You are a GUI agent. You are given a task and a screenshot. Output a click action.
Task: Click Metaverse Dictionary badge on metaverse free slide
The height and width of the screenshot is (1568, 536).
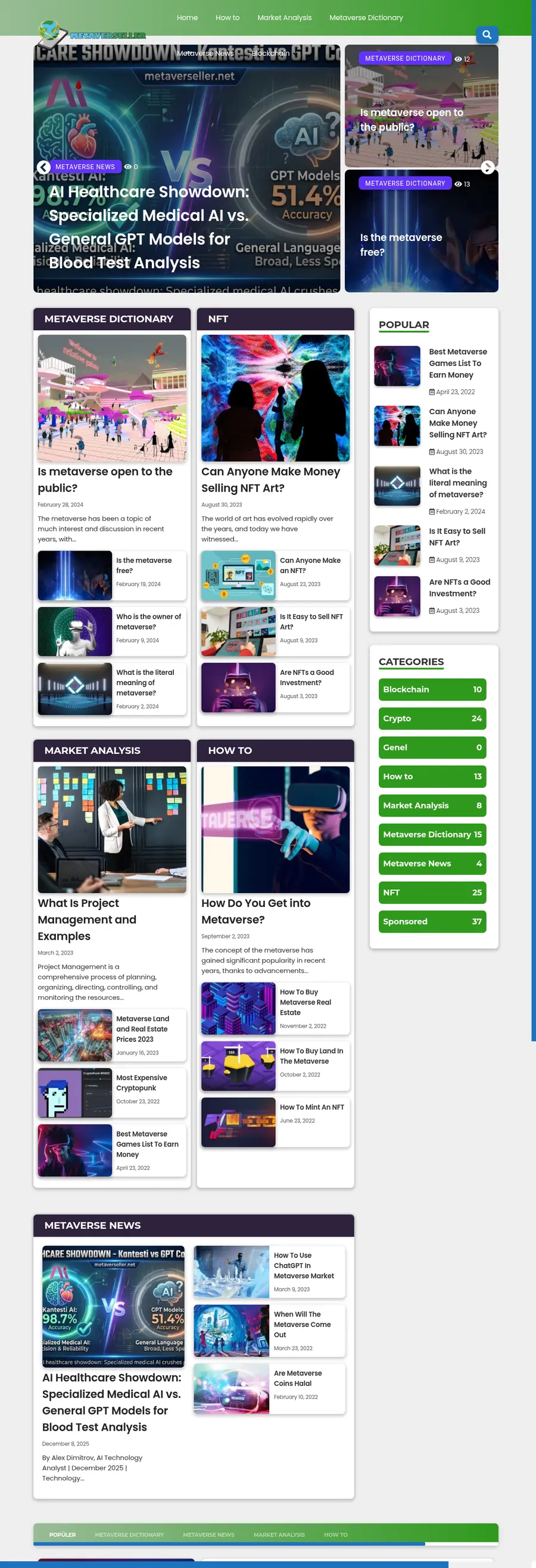point(405,183)
